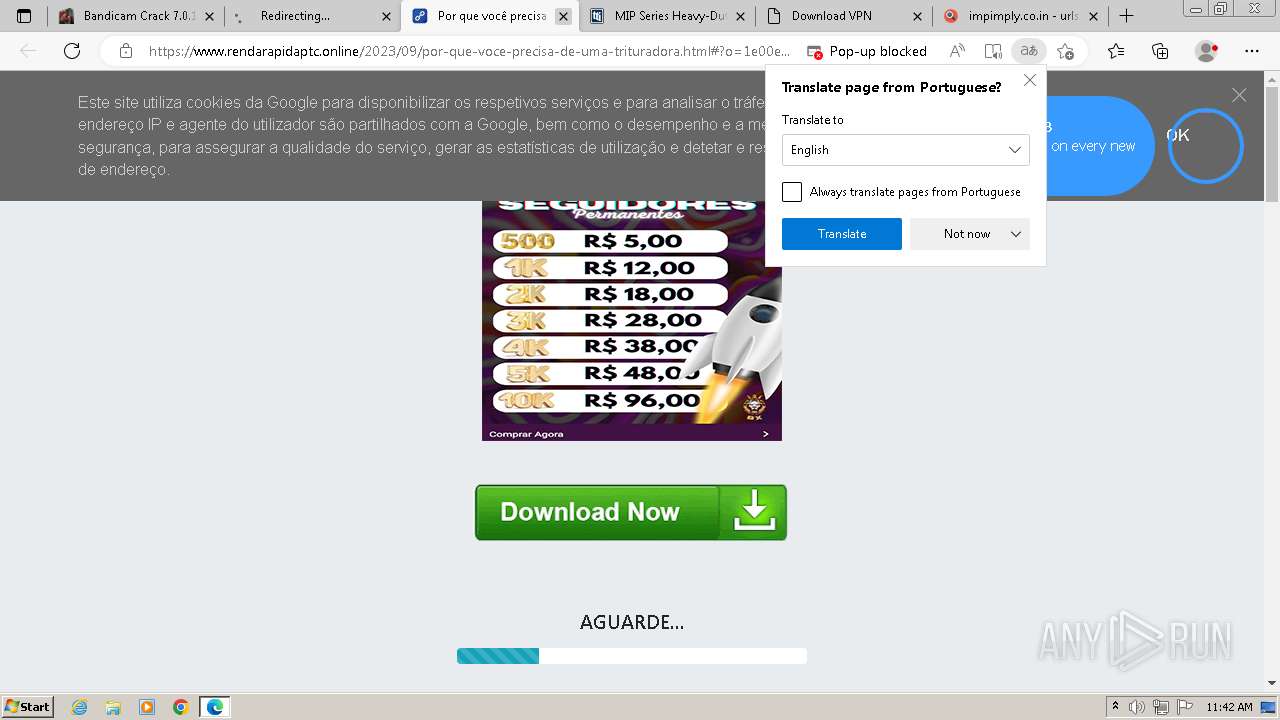Screen dimensions: 1280x720
Task: Switch to Bandicam Crack tab
Action: [x=136, y=16]
